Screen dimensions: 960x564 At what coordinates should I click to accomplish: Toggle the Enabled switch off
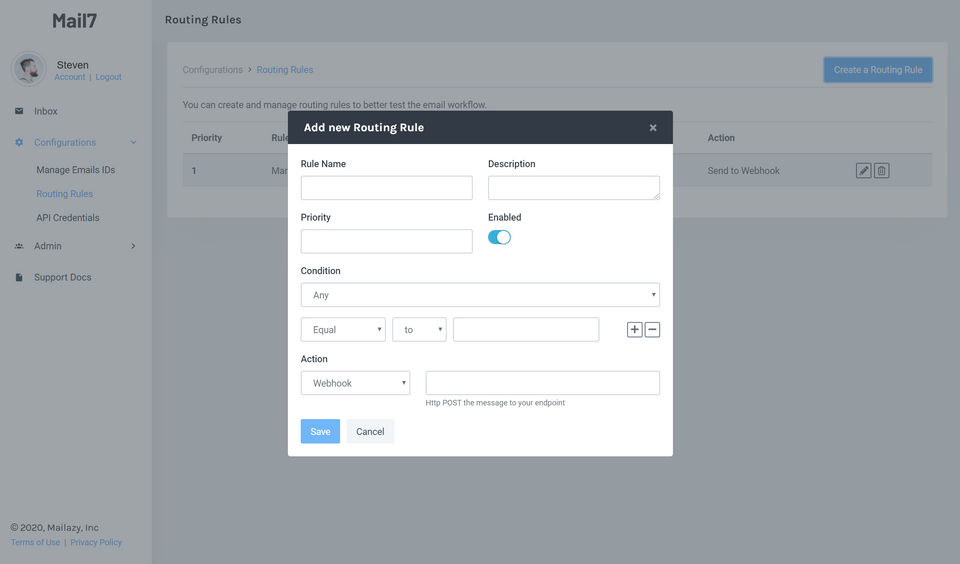click(499, 237)
